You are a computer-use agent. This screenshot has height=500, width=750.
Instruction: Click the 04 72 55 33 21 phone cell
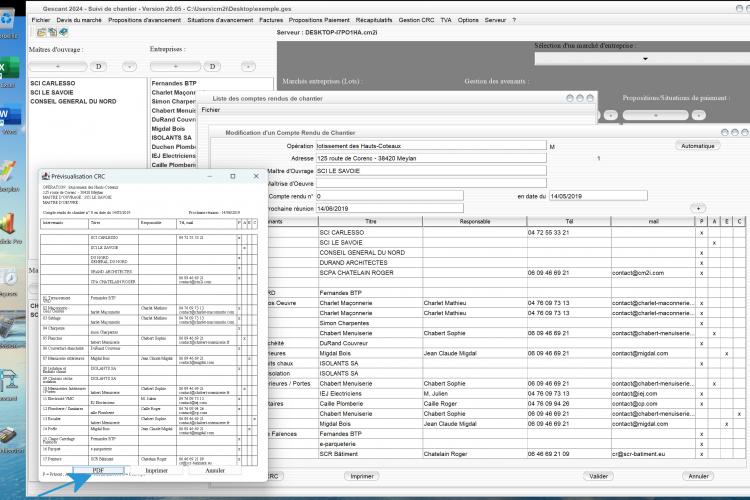[x=569, y=233]
